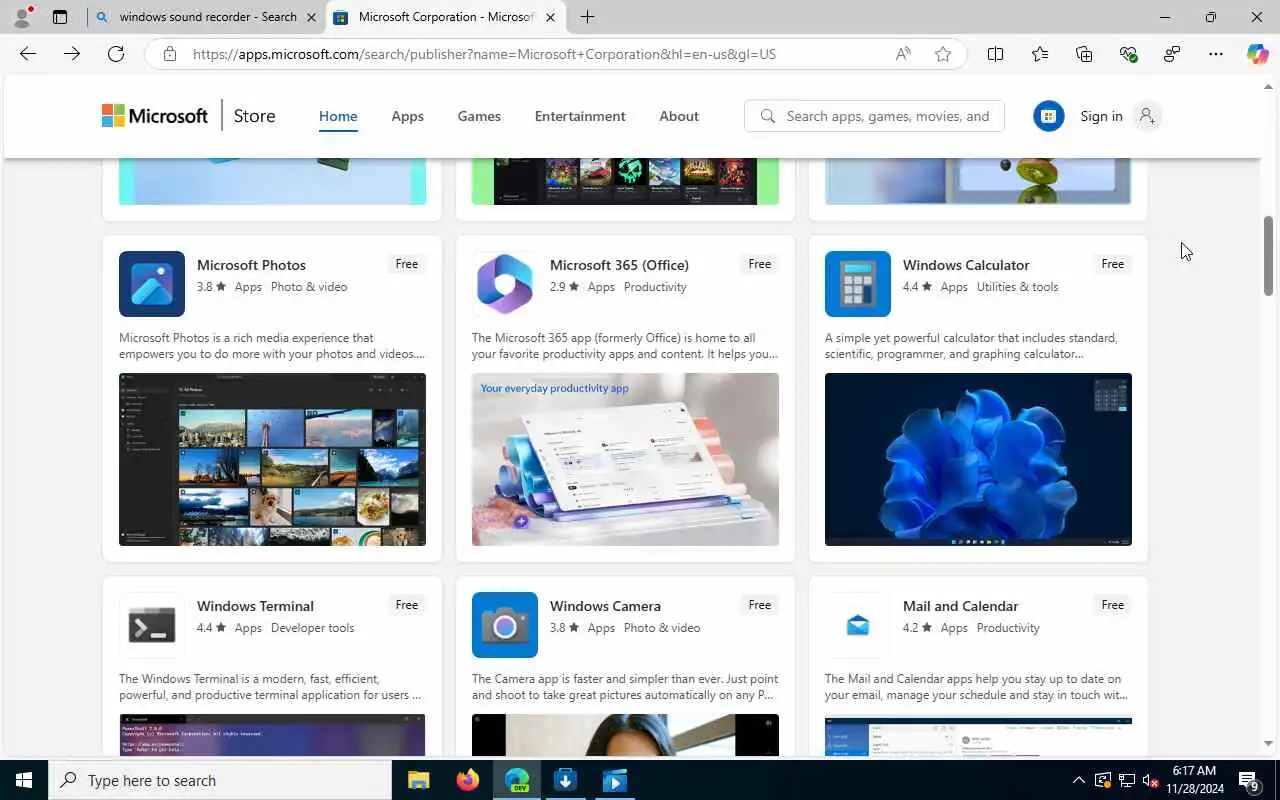Open notification center in taskbar
This screenshot has width=1280, height=800.
[1249, 780]
